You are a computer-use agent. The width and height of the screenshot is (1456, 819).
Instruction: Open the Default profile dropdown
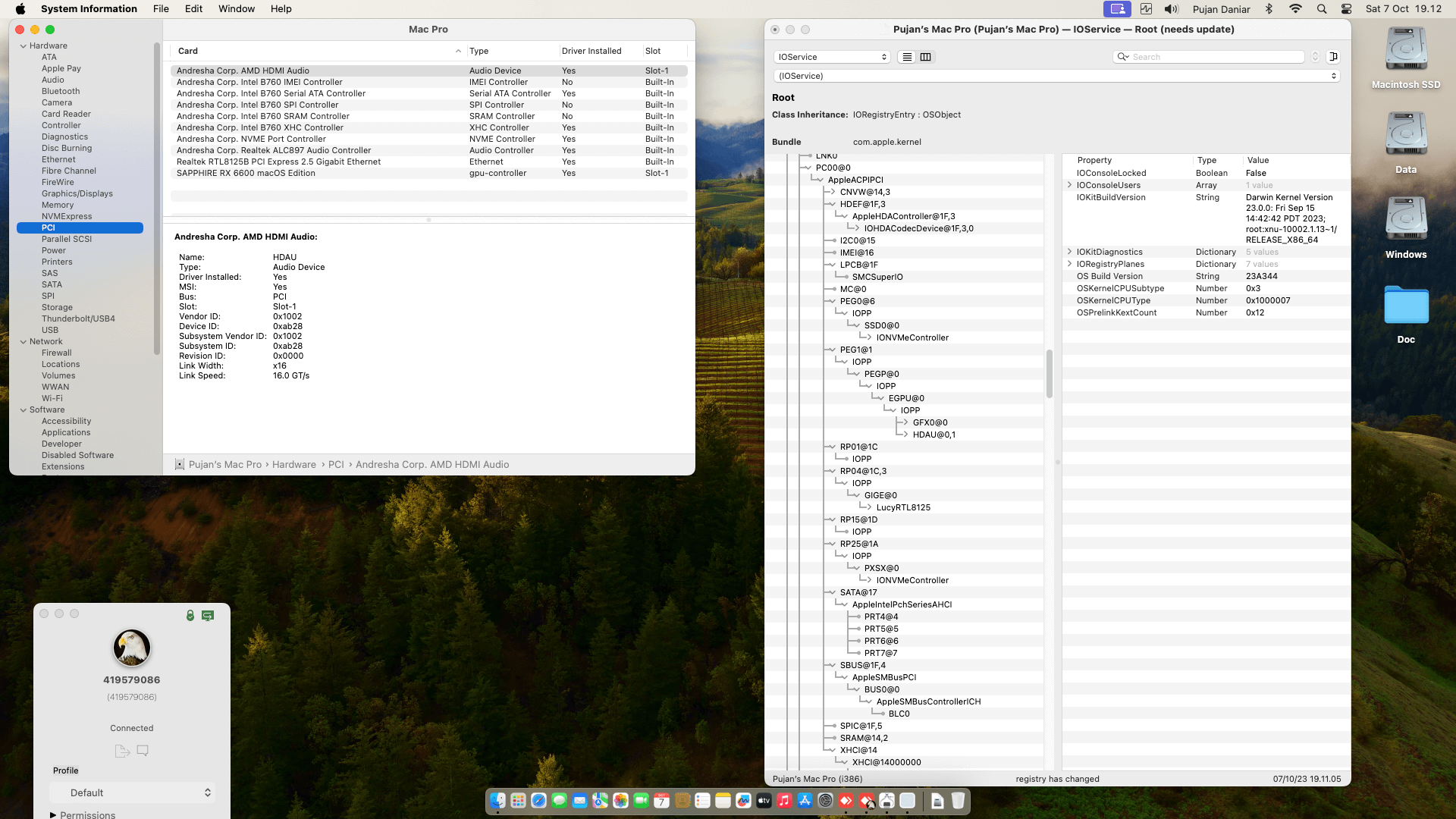pos(132,792)
